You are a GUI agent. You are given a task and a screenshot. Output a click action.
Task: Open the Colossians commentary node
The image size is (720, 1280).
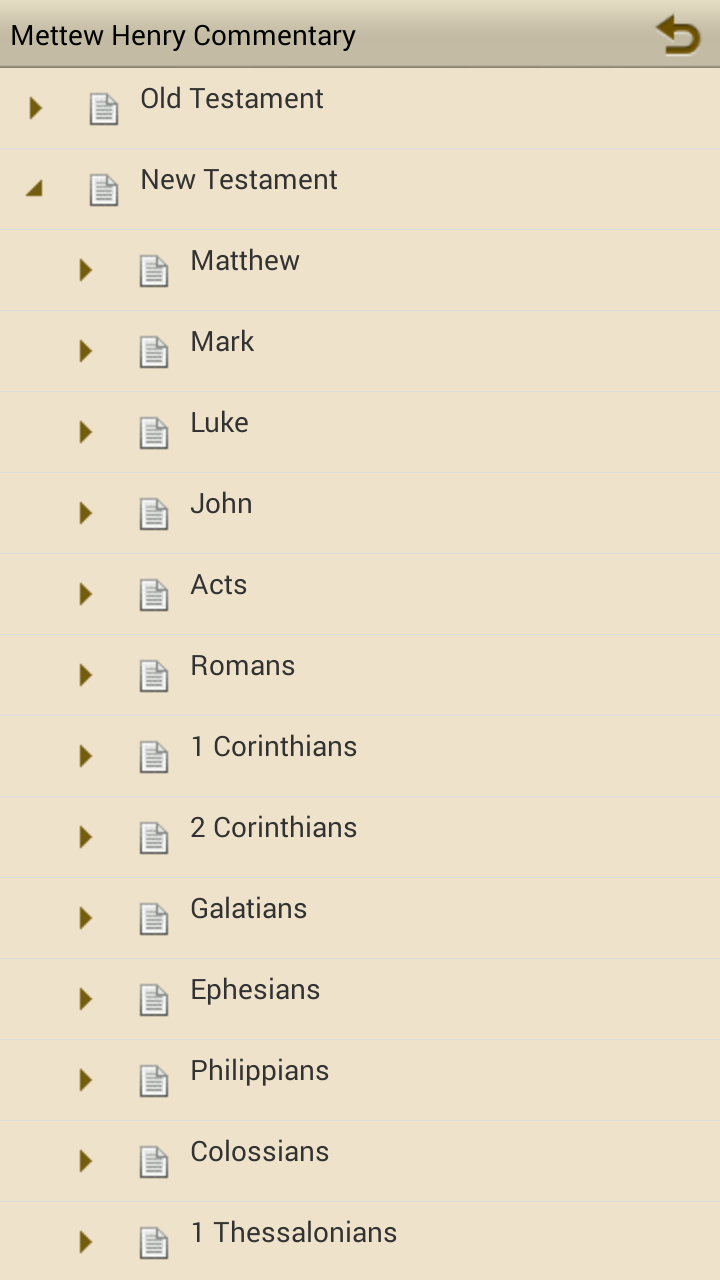click(259, 1150)
